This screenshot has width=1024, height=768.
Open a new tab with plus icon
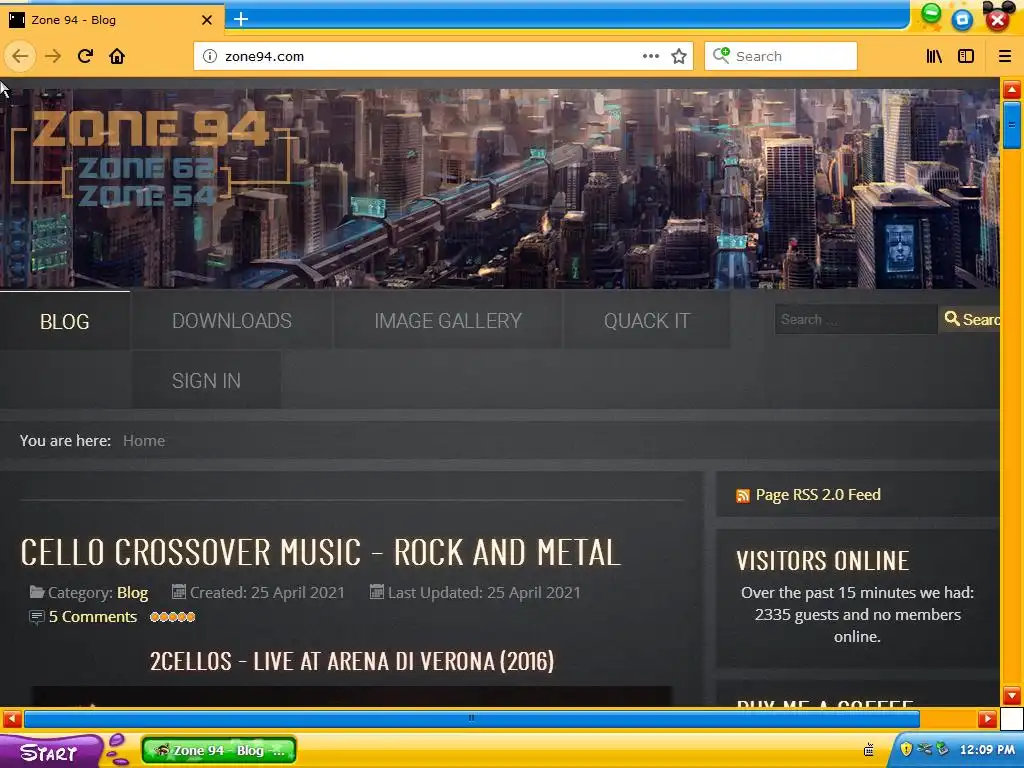coord(241,19)
